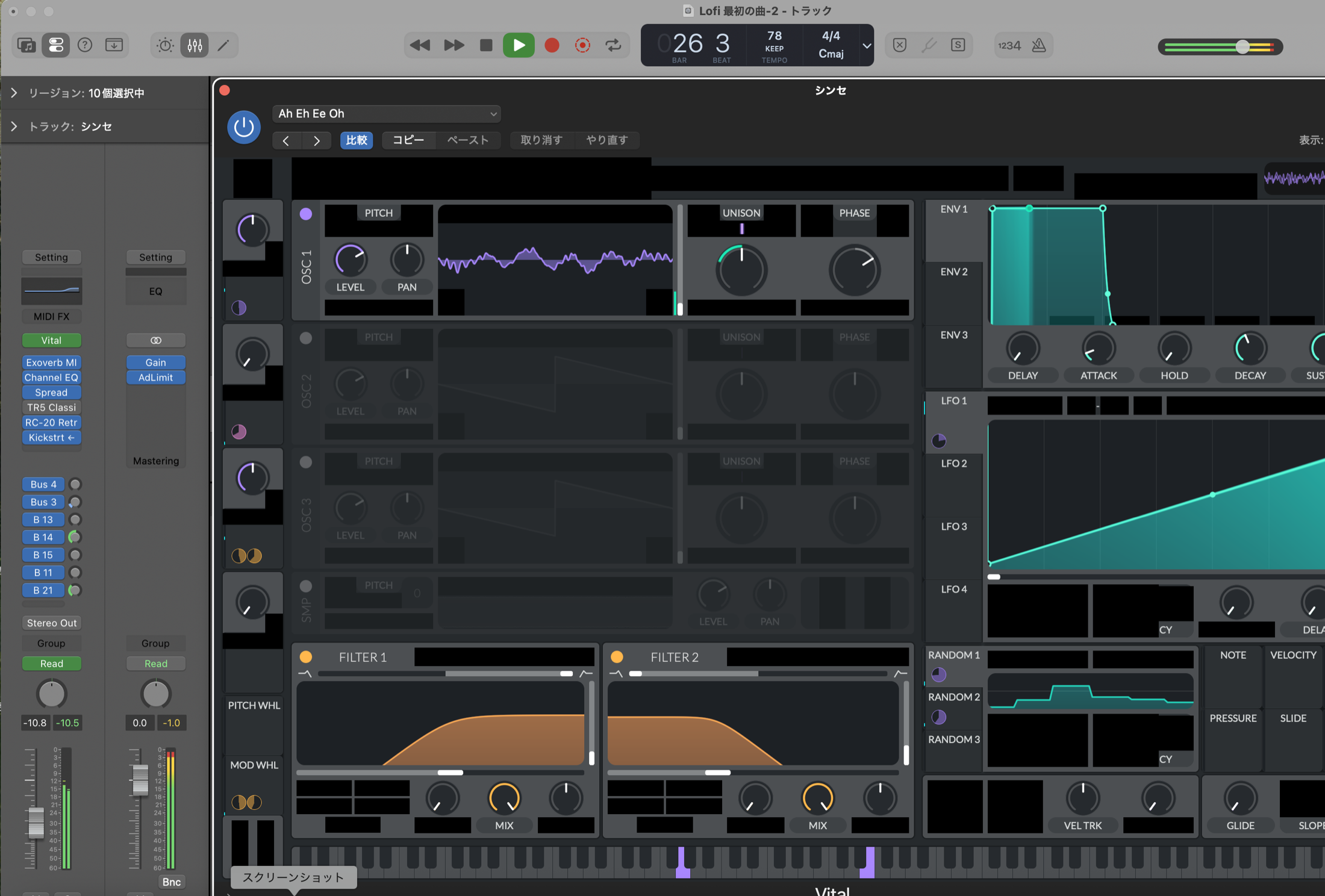Image resolution: width=1325 pixels, height=896 pixels.
Task: Start recording with the Record button
Action: click(x=552, y=45)
